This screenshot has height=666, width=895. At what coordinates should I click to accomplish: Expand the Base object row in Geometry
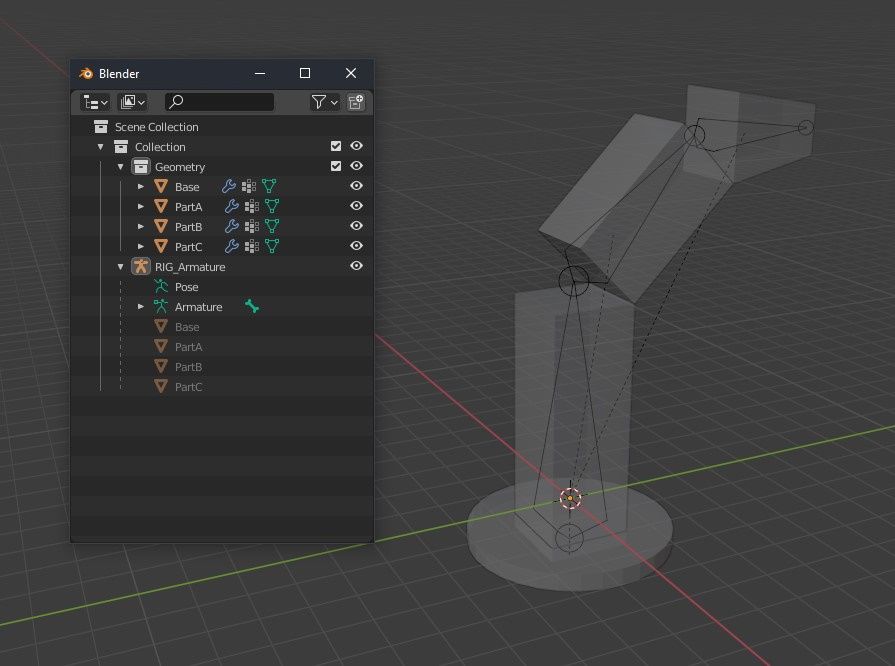click(x=140, y=187)
